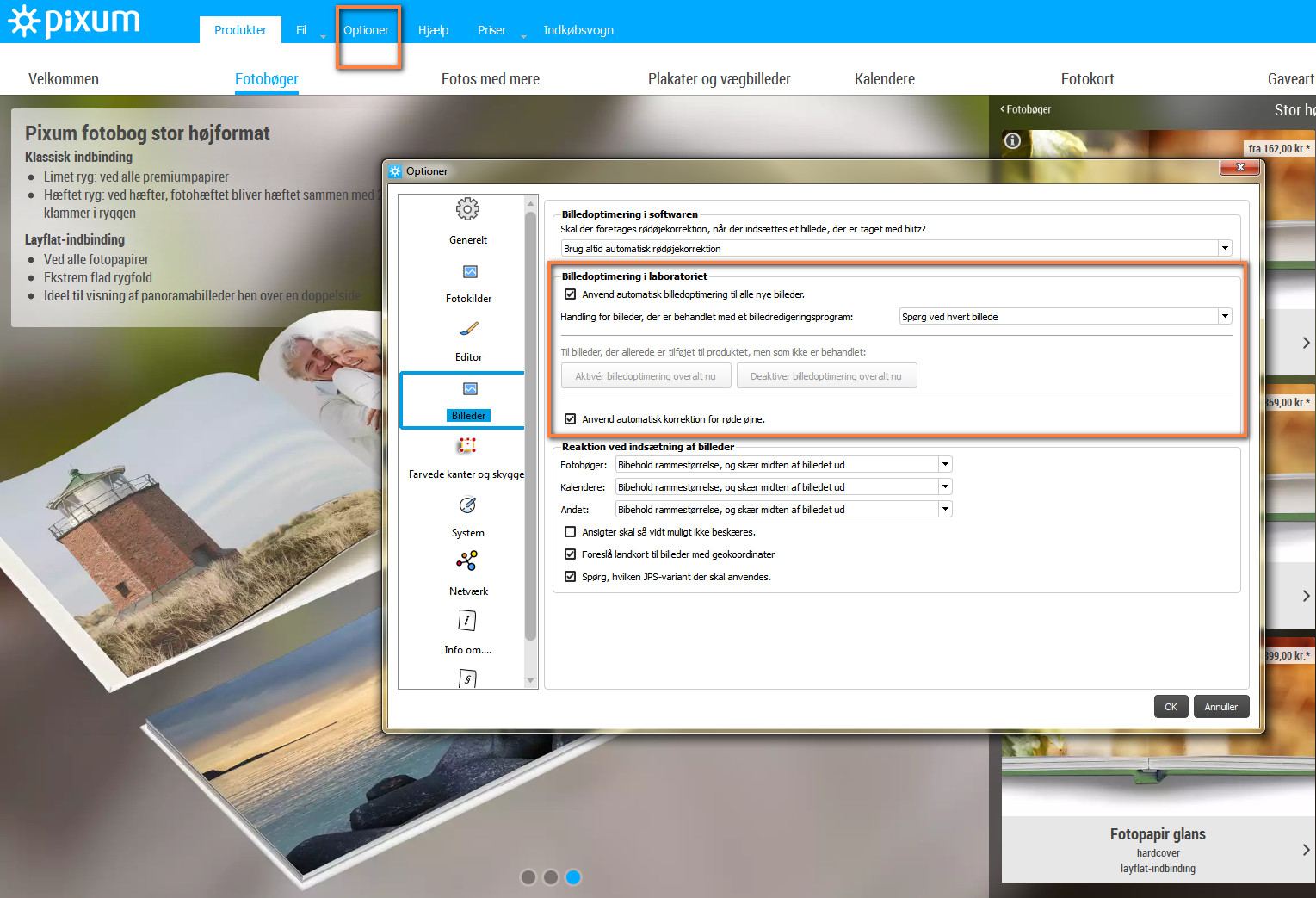Open the Netværk settings icon

tap(466, 562)
